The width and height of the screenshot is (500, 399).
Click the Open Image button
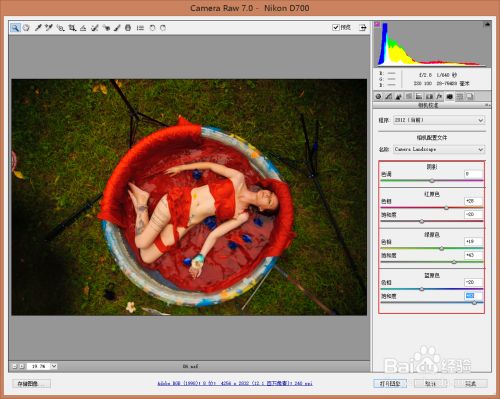coord(390,383)
